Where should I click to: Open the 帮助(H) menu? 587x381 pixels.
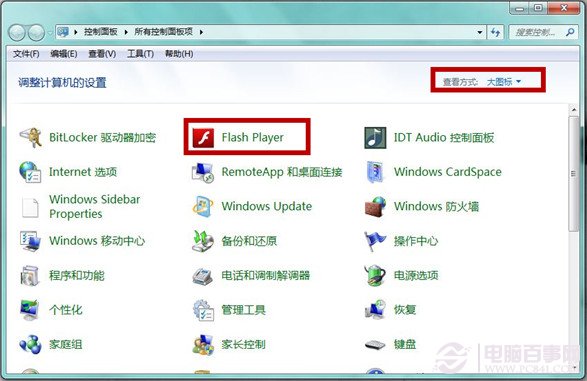point(179,54)
